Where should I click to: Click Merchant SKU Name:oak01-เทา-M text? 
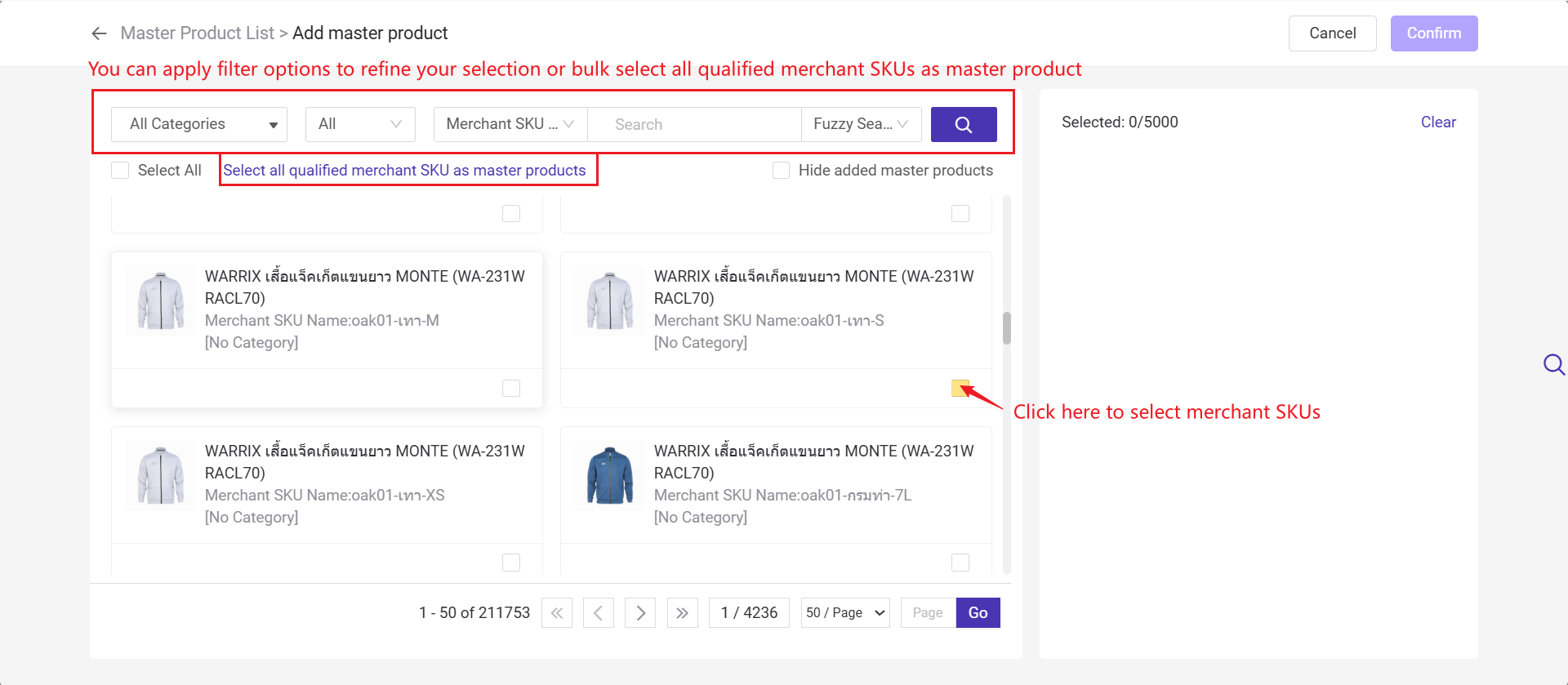click(322, 321)
